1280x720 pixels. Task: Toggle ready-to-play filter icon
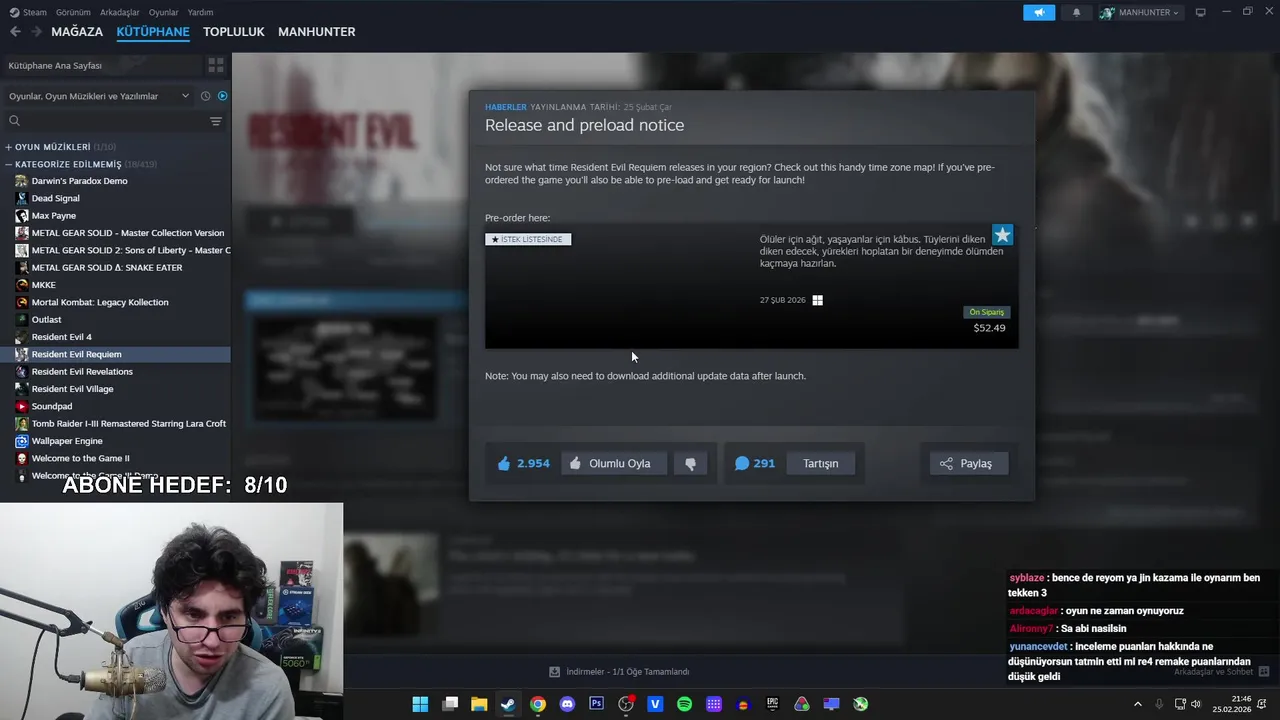(222, 96)
